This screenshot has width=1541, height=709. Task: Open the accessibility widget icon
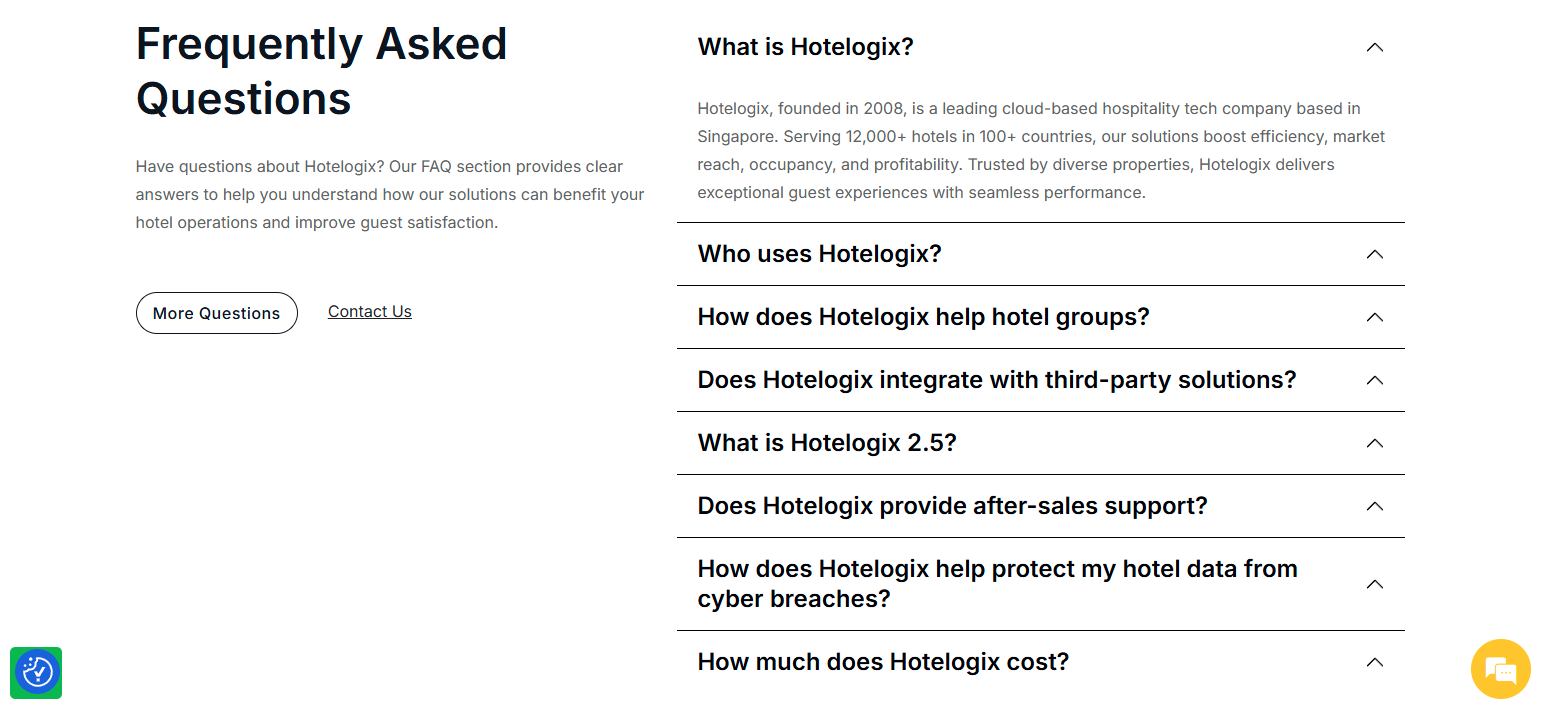pyautogui.click(x=36, y=673)
